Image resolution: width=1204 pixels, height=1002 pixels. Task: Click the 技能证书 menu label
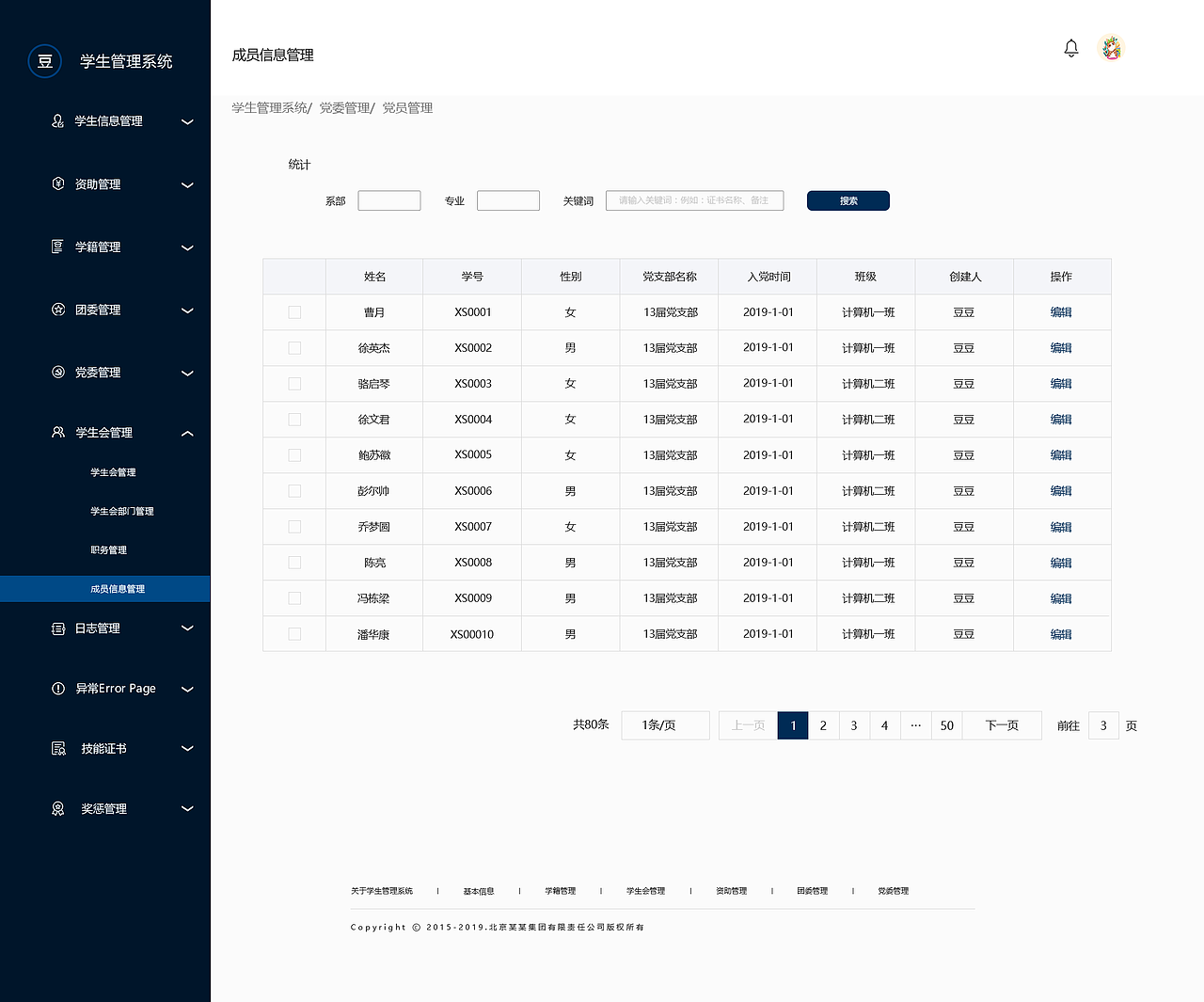pyautogui.click(x=103, y=749)
